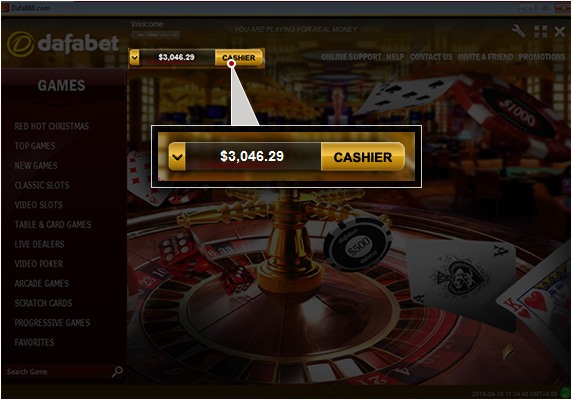Click the green connection status indicator

tap(565, 394)
